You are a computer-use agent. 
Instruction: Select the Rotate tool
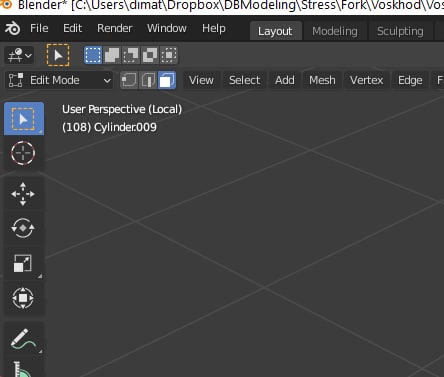coord(23,228)
